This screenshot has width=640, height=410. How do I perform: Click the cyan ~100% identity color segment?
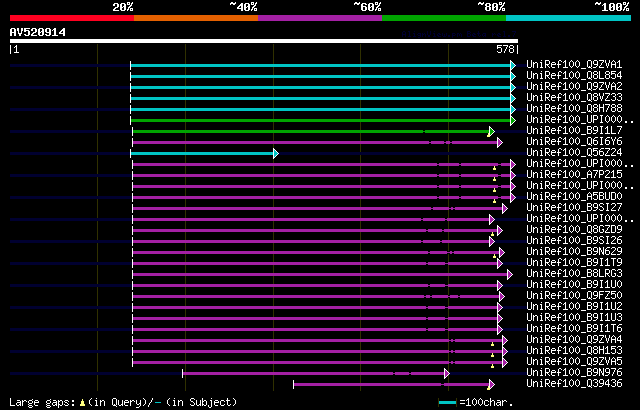coord(569,18)
